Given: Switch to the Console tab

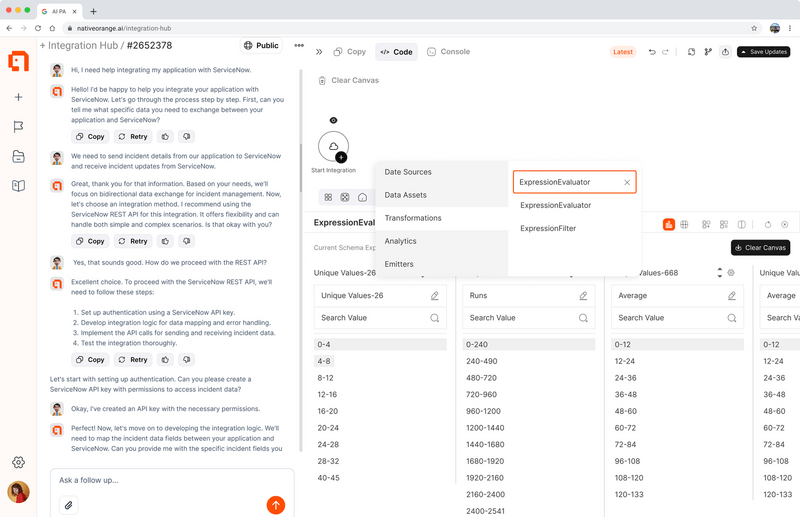Looking at the screenshot, I should [448, 52].
